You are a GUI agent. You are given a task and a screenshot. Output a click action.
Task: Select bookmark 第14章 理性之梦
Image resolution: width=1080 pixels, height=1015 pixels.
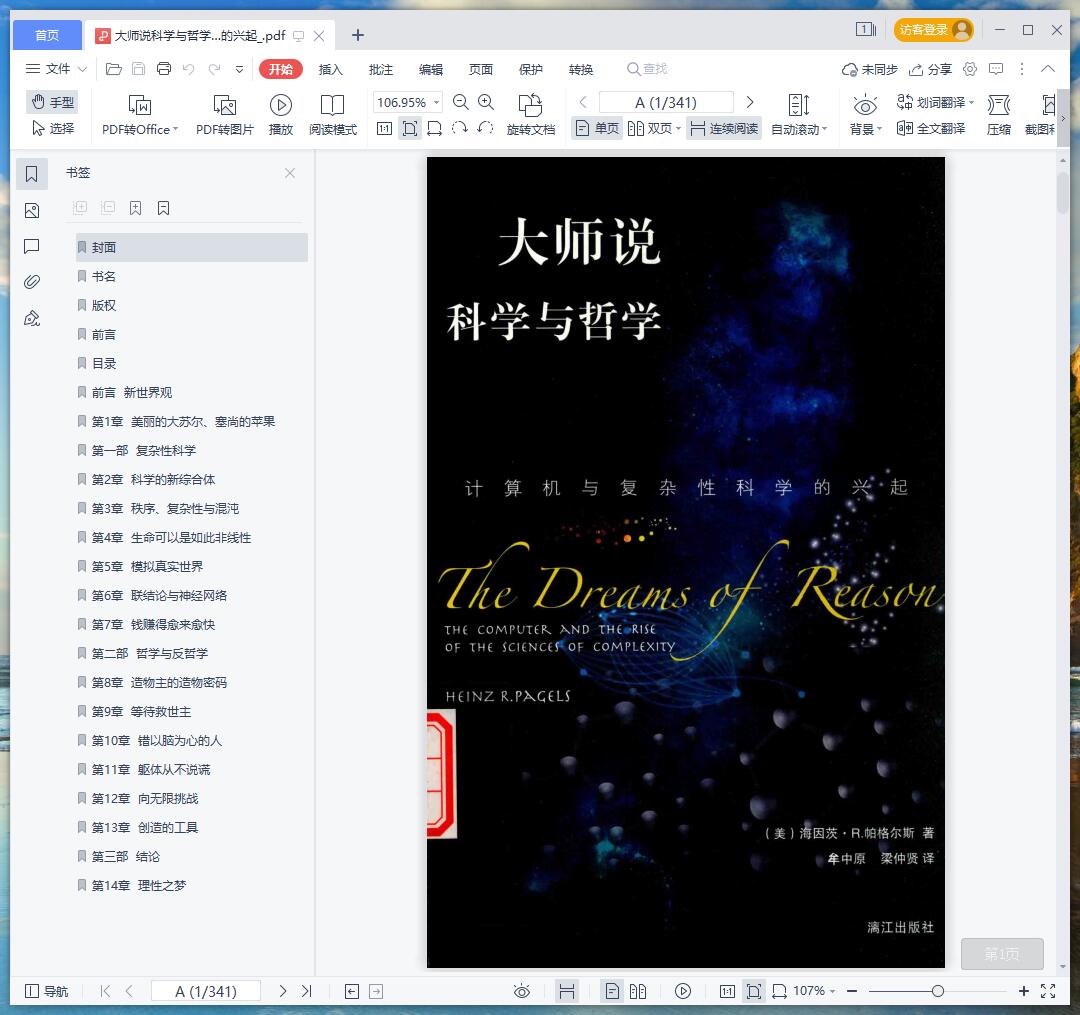(191, 886)
